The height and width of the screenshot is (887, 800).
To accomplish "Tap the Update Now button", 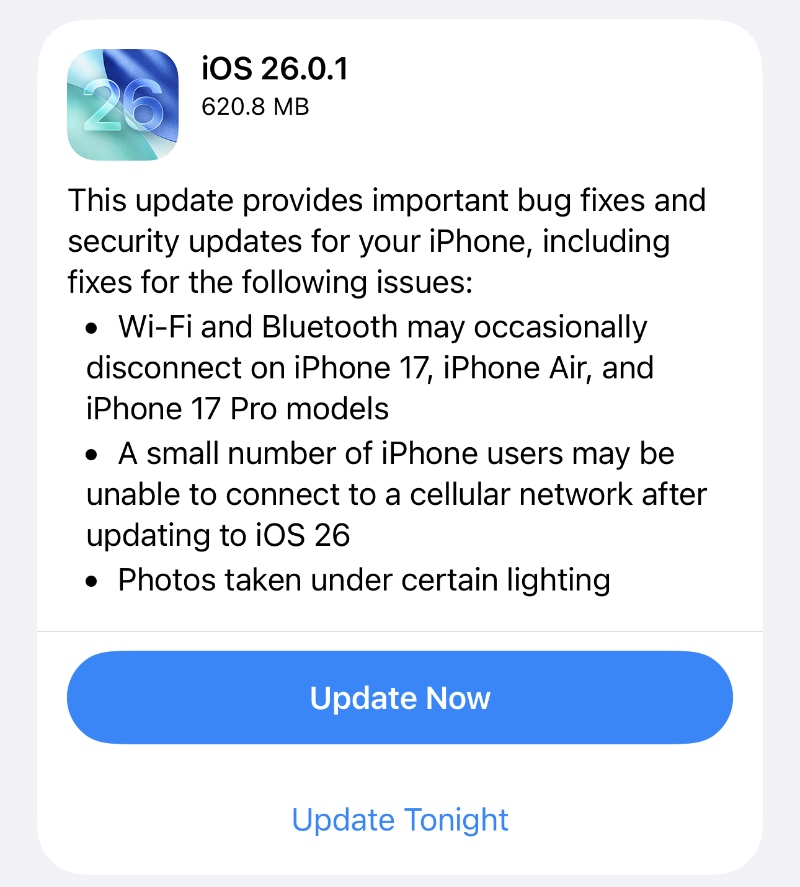I will tap(400, 697).
